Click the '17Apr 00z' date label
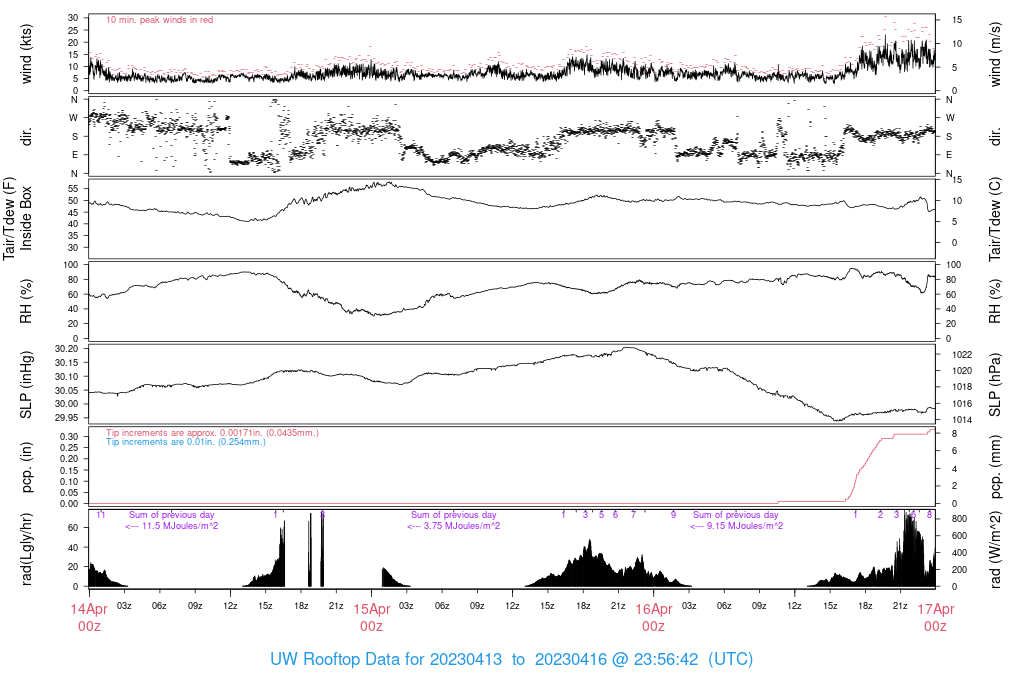The image size is (1024, 700). pos(936,617)
